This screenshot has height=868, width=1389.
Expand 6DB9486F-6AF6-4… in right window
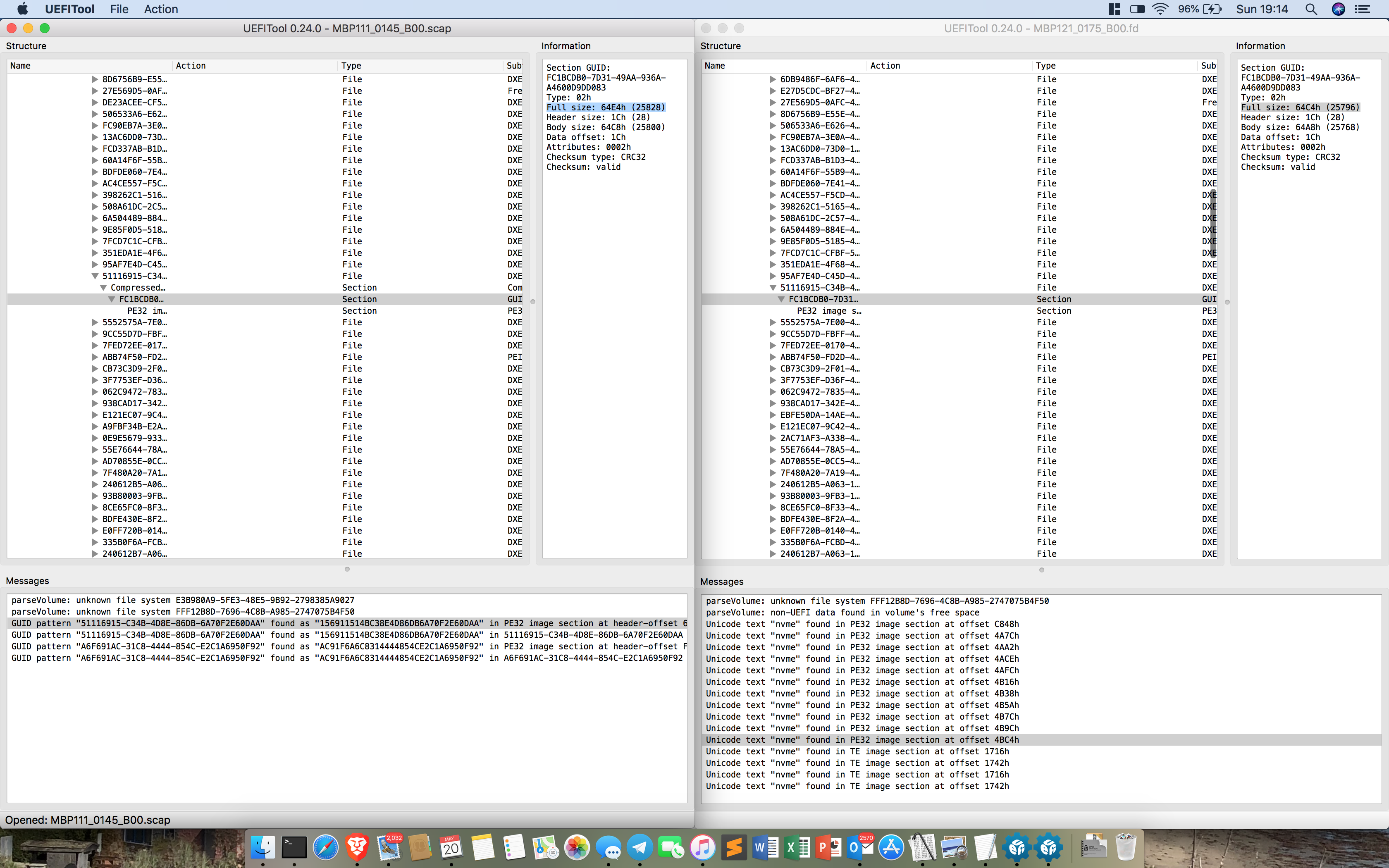tap(773, 79)
